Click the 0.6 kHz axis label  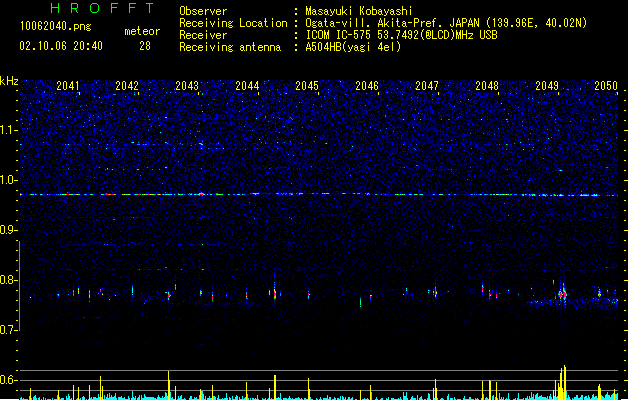(8, 380)
